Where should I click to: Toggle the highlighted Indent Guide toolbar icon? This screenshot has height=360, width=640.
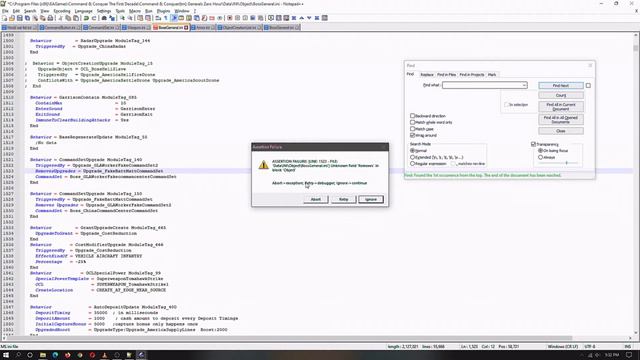174,18
